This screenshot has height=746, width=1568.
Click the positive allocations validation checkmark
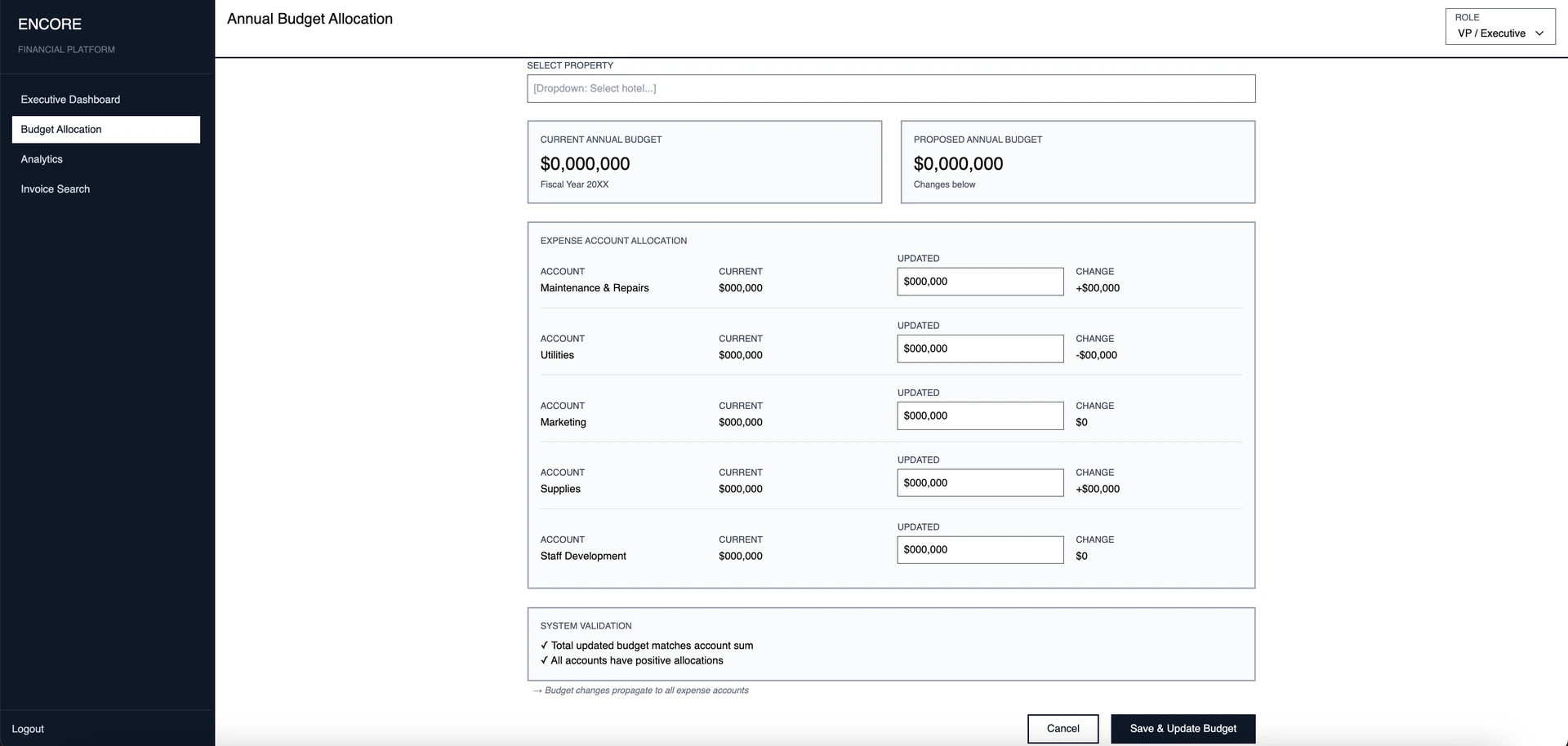coord(545,661)
